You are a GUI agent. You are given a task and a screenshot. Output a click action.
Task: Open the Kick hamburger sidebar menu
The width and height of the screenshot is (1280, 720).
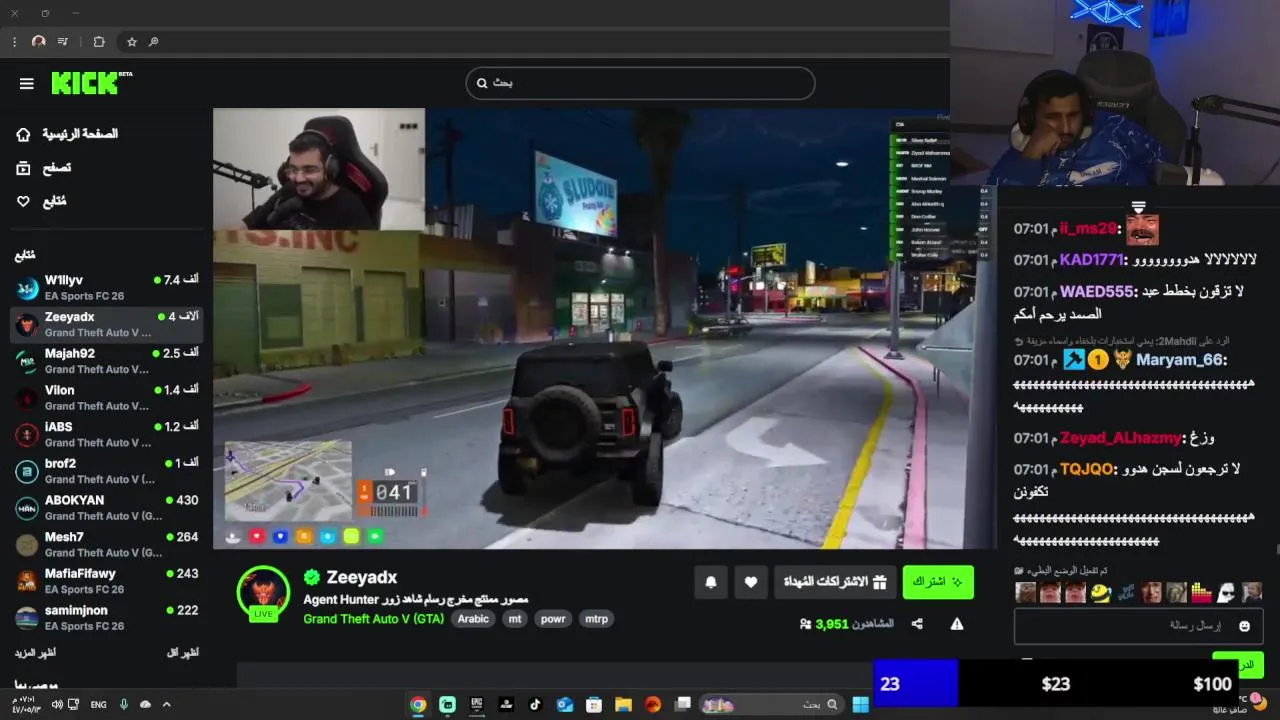pos(27,84)
